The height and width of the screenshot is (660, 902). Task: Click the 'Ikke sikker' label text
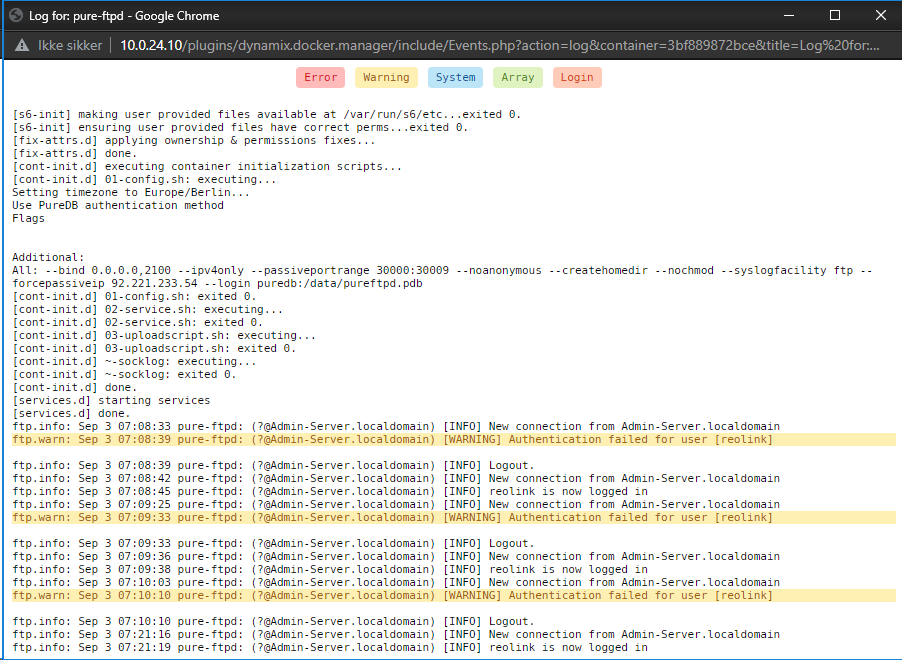70,45
